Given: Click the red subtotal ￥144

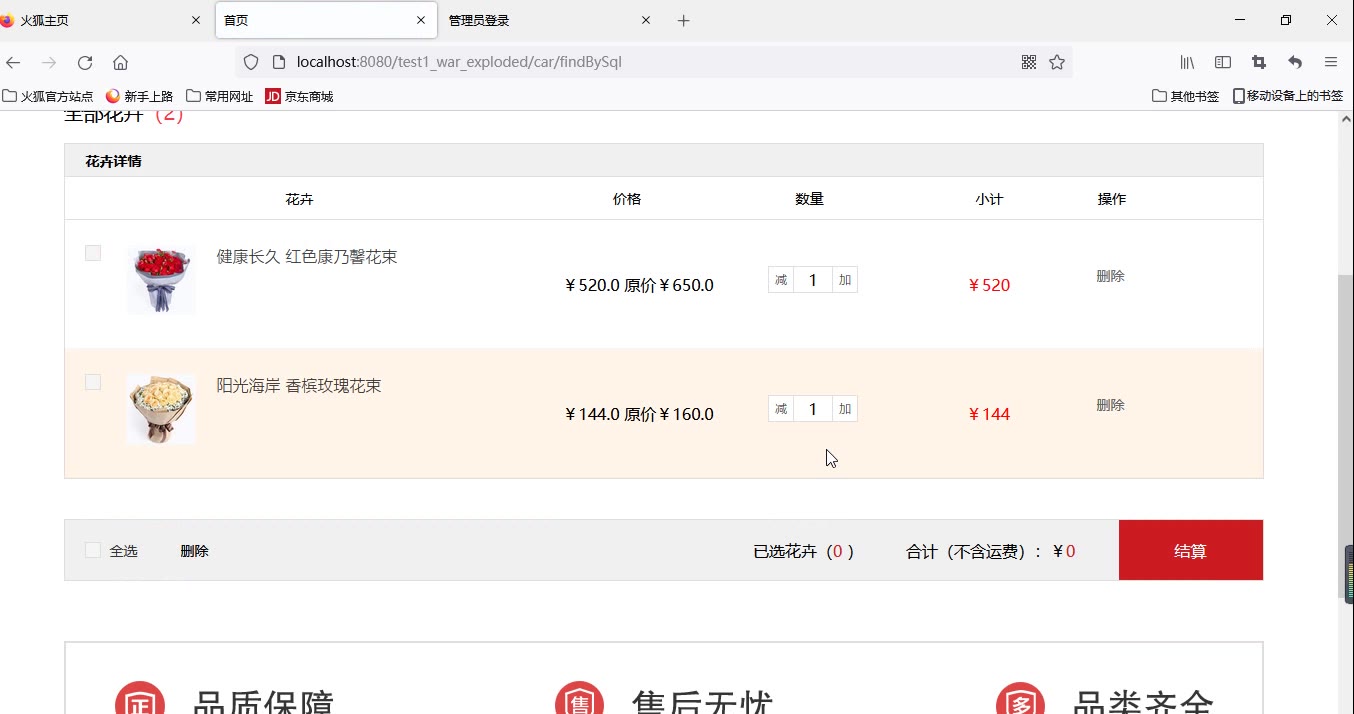Looking at the screenshot, I should point(989,414).
